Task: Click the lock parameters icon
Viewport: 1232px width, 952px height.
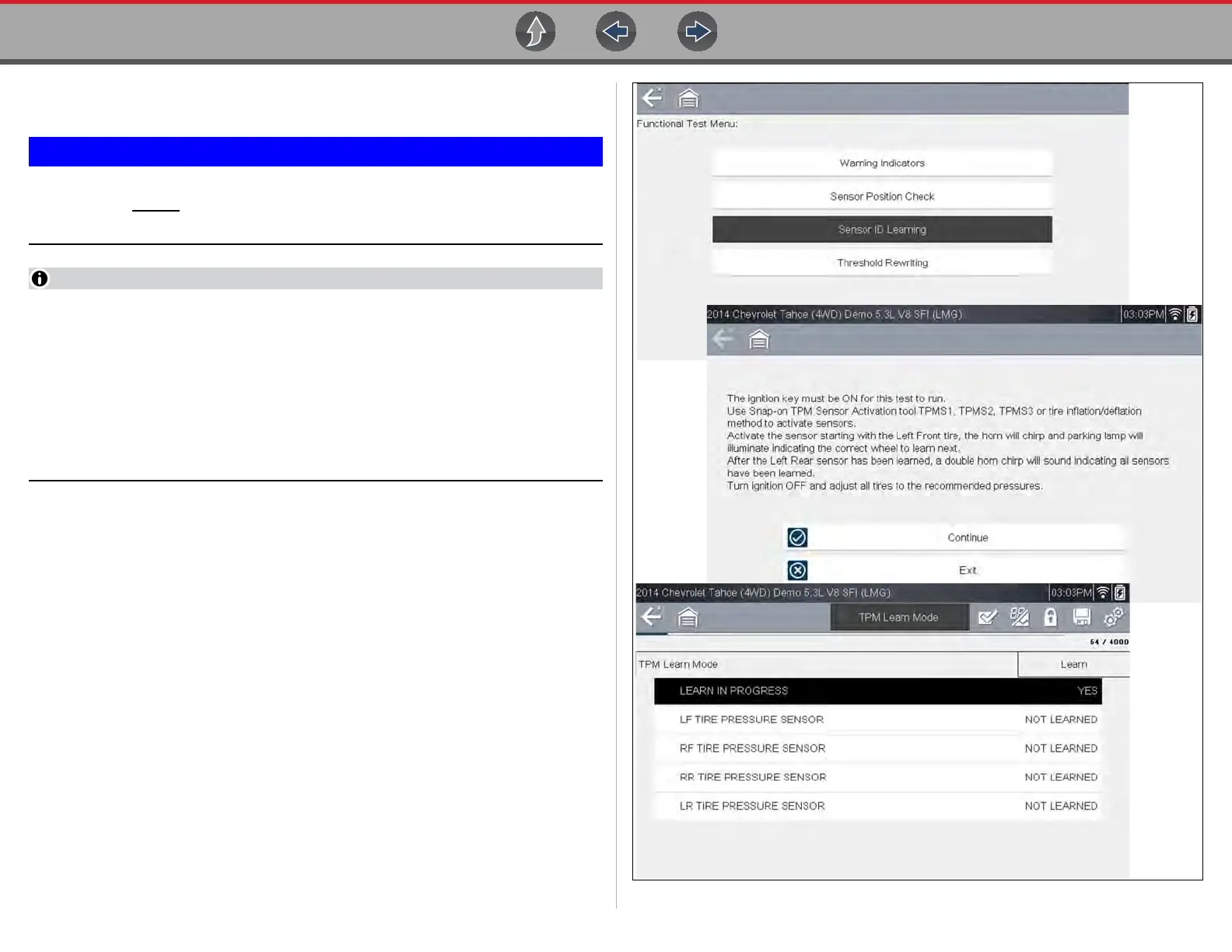Action: pyautogui.click(x=1050, y=618)
